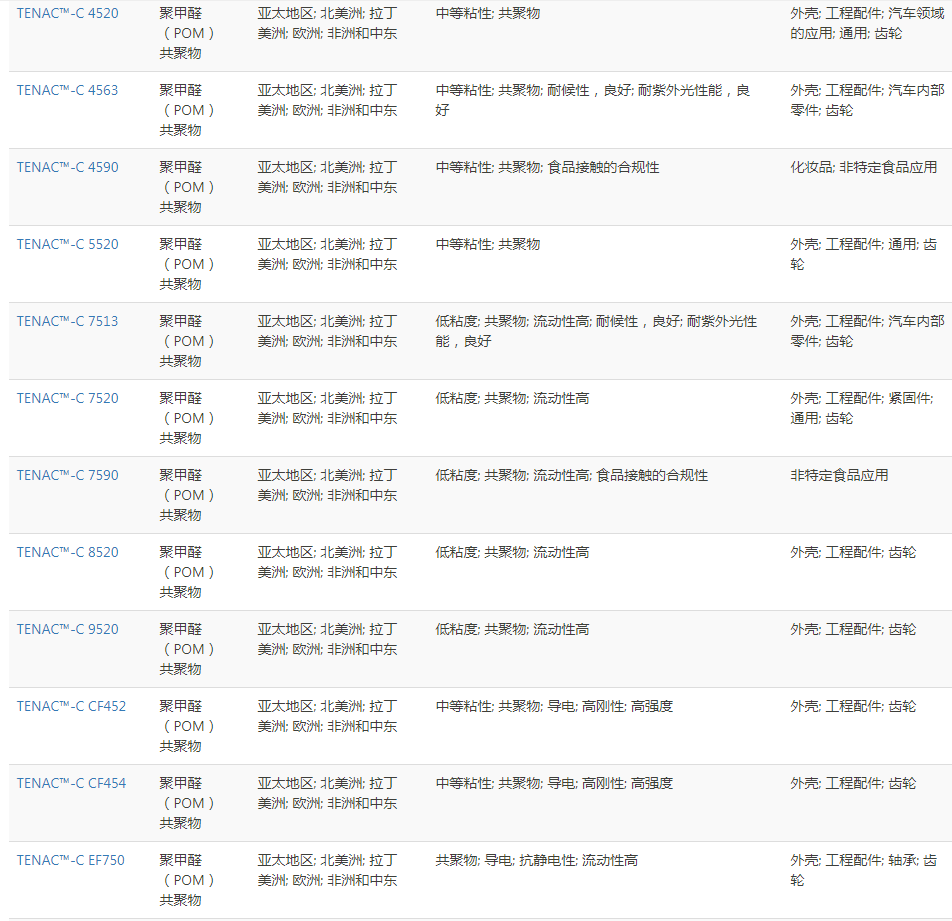Select the TENAC™-C 5520 link
The width and height of the screenshot is (952, 921).
pyautogui.click(x=67, y=244)
